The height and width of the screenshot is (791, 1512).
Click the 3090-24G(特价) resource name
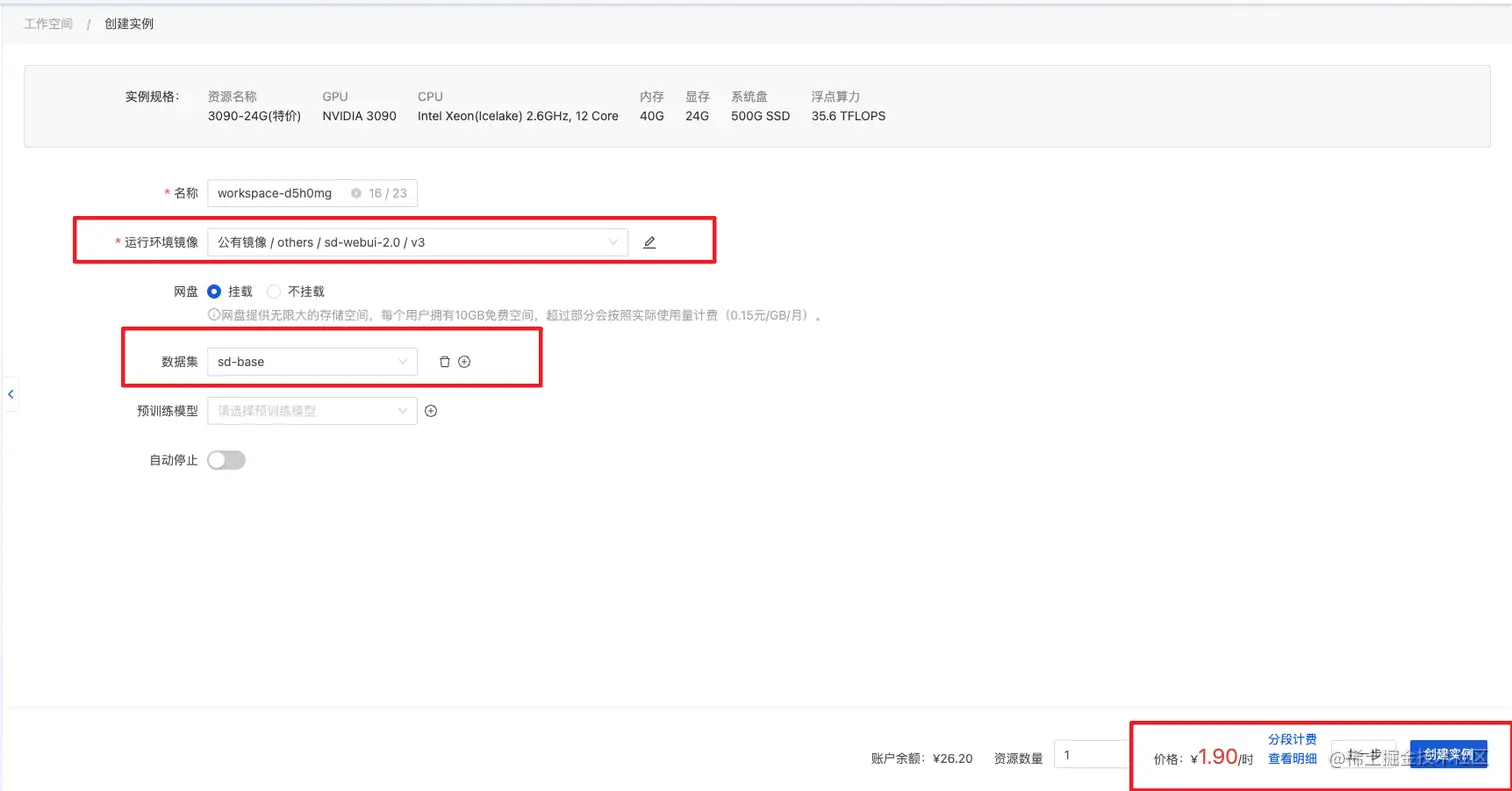(254, 116)
